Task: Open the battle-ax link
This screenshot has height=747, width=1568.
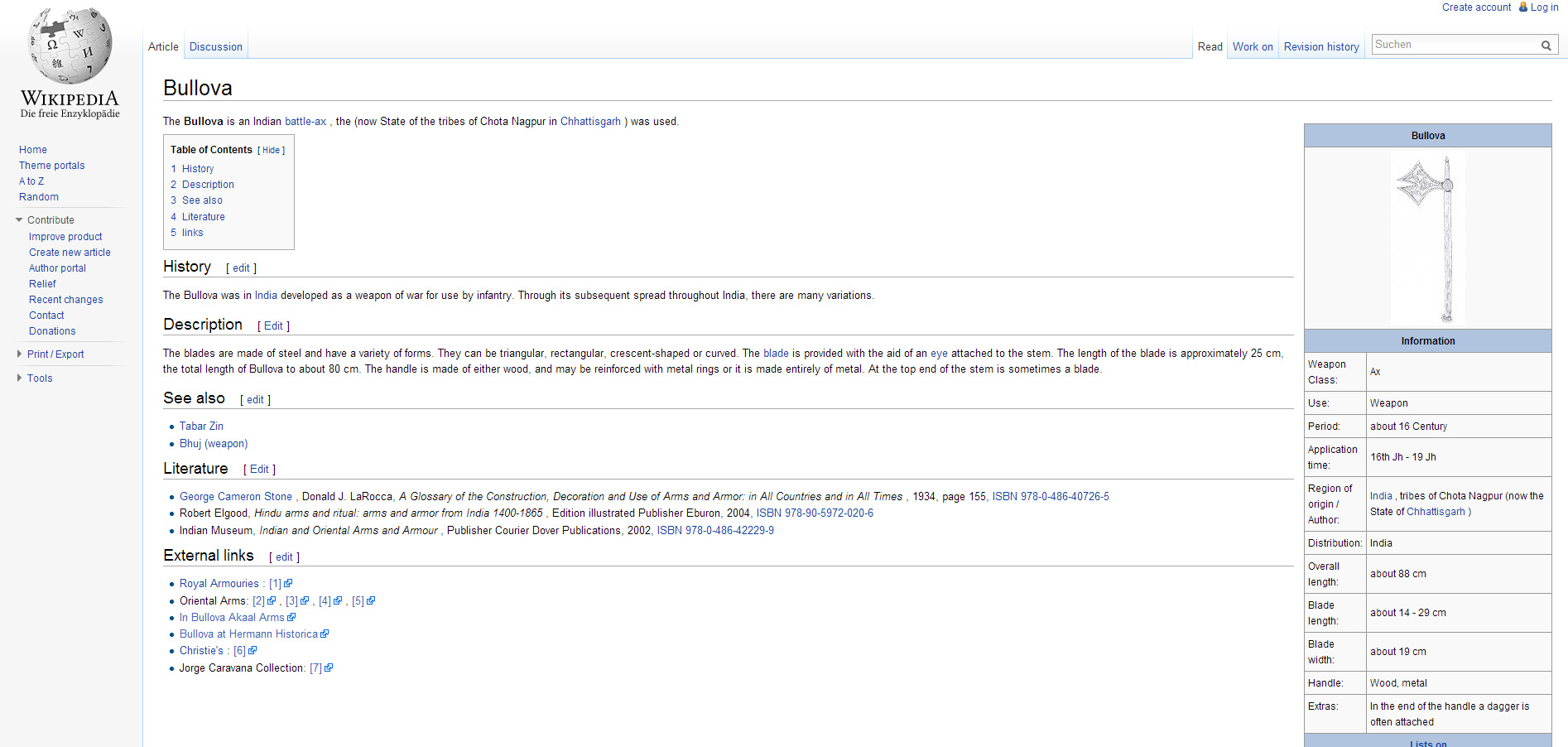Action: [305, 122]
